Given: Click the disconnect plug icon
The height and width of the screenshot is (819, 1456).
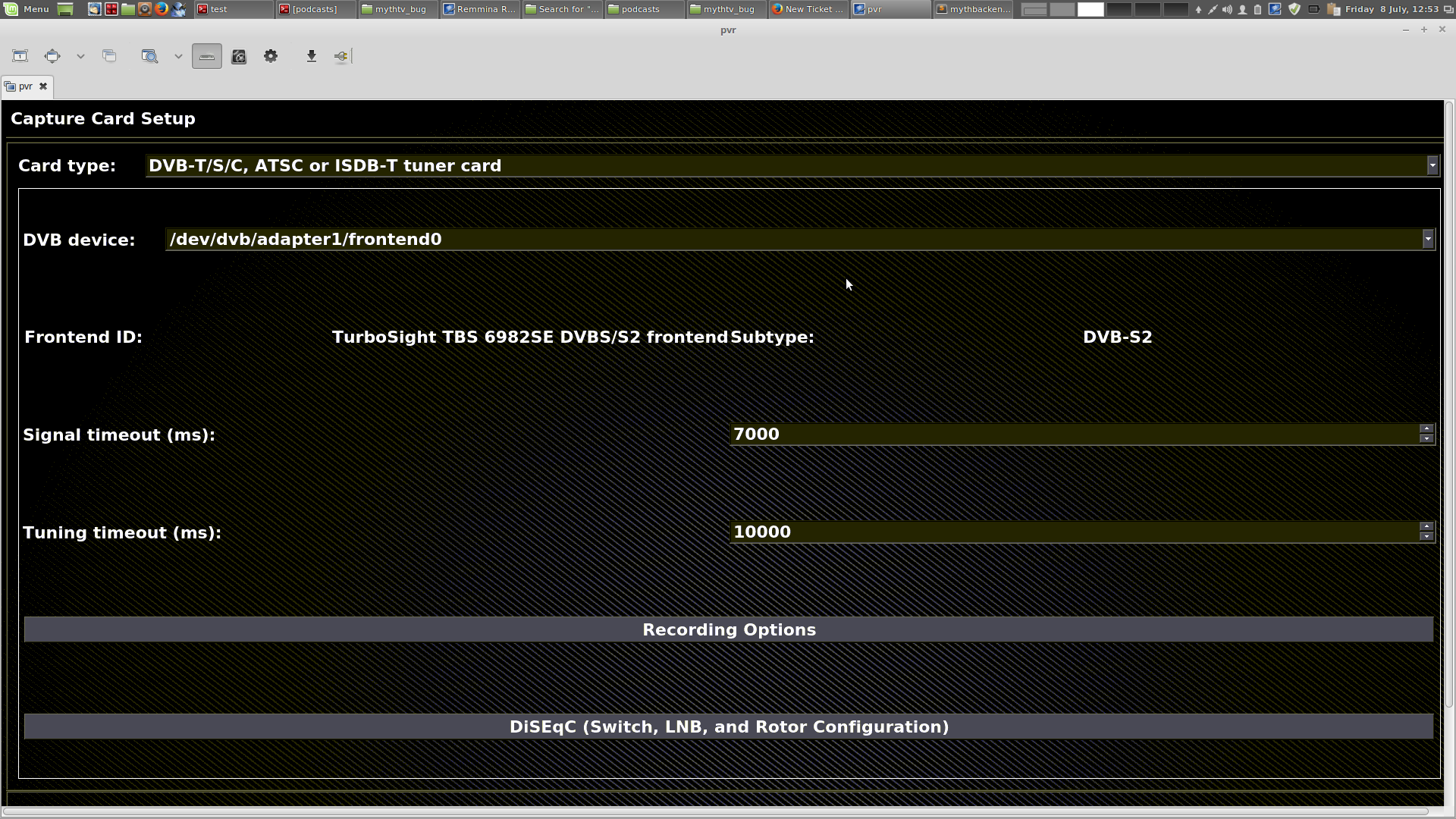Looking at the screenshot, I should 341,56.
